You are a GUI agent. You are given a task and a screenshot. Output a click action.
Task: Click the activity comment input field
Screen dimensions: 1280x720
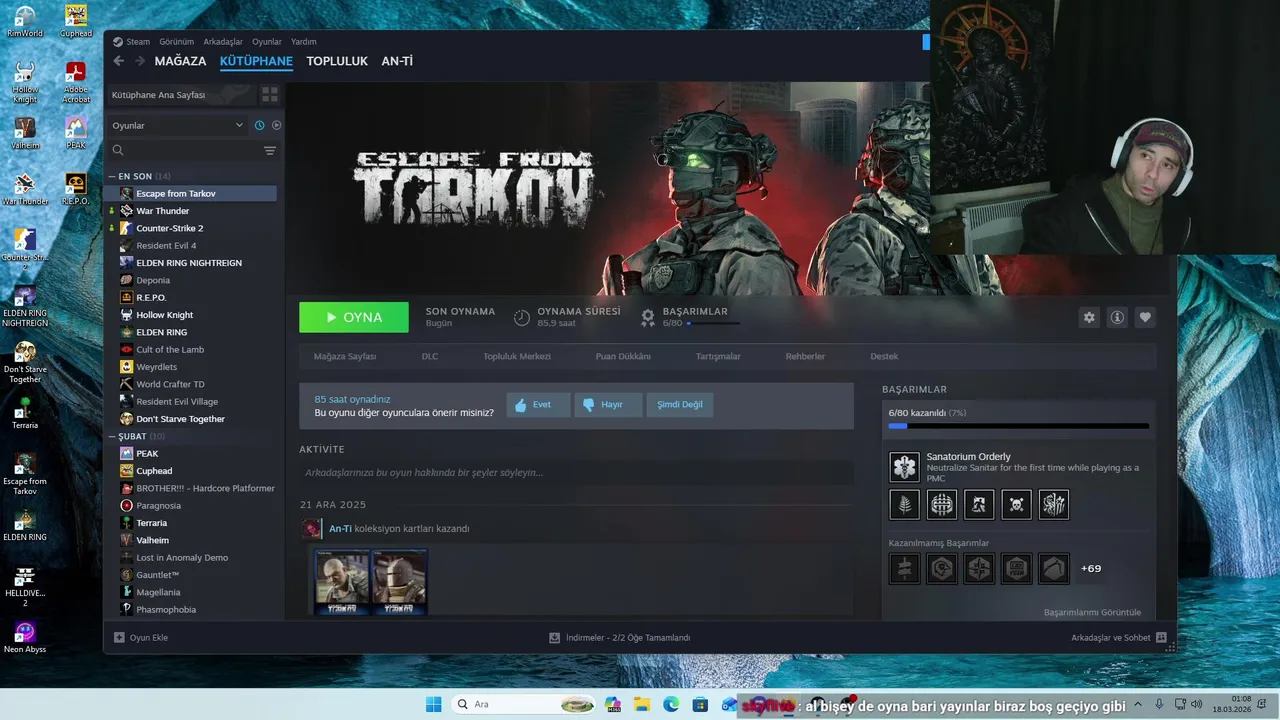click(576, 472)
